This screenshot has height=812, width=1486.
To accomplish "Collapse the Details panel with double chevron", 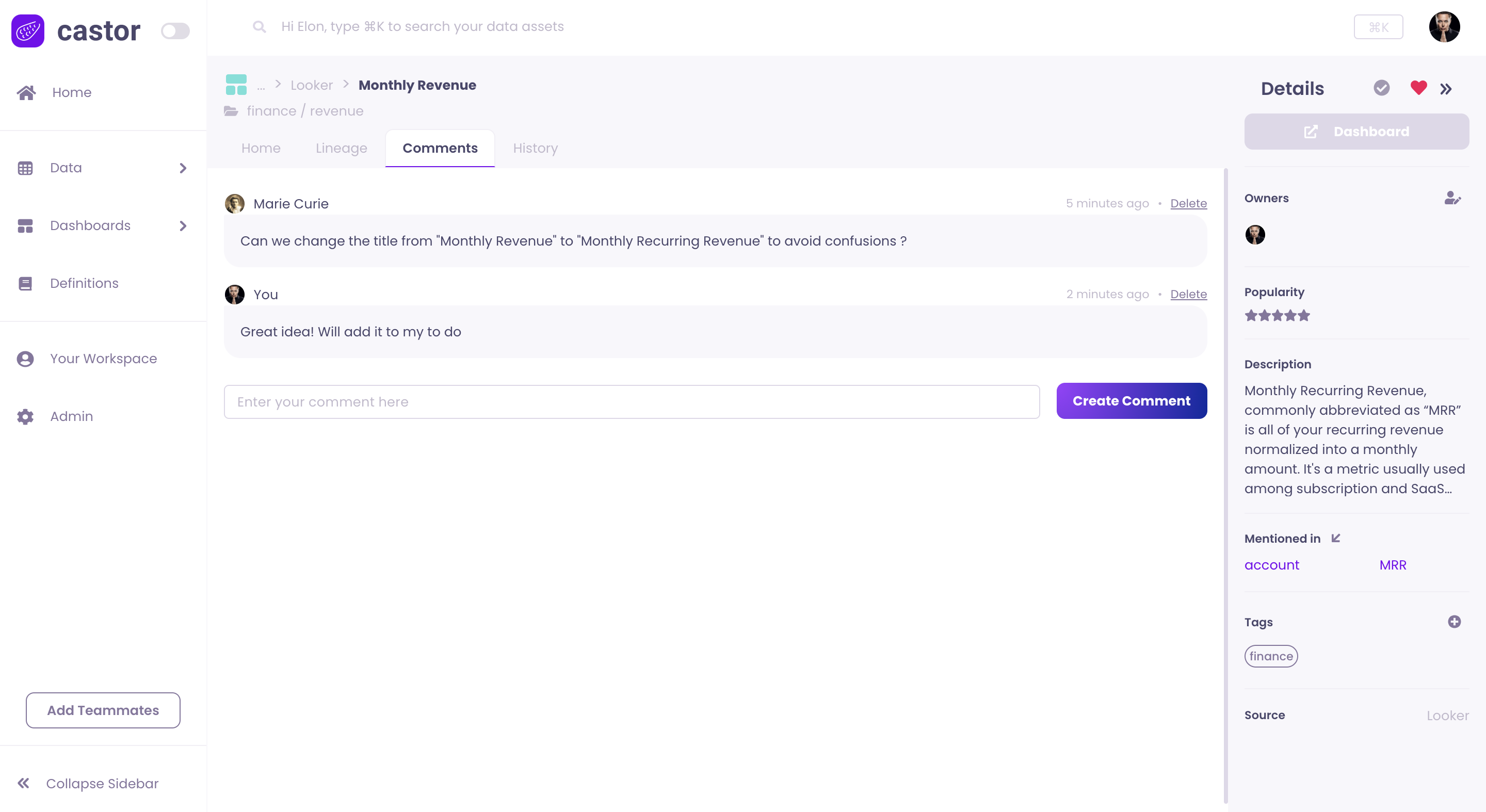I will click(1445, 89).
